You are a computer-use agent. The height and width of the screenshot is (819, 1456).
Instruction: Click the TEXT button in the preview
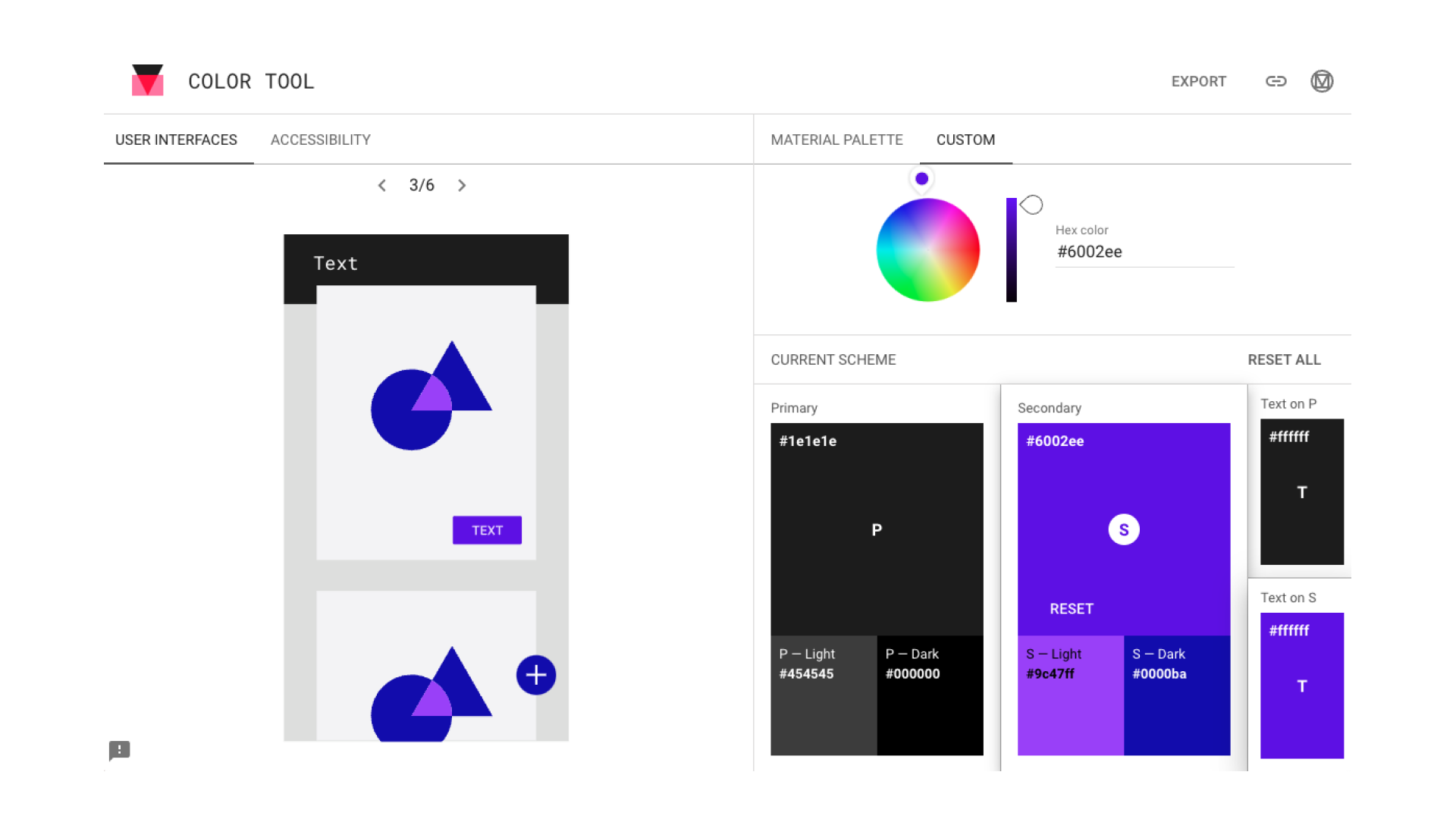[x=487, y=530]
